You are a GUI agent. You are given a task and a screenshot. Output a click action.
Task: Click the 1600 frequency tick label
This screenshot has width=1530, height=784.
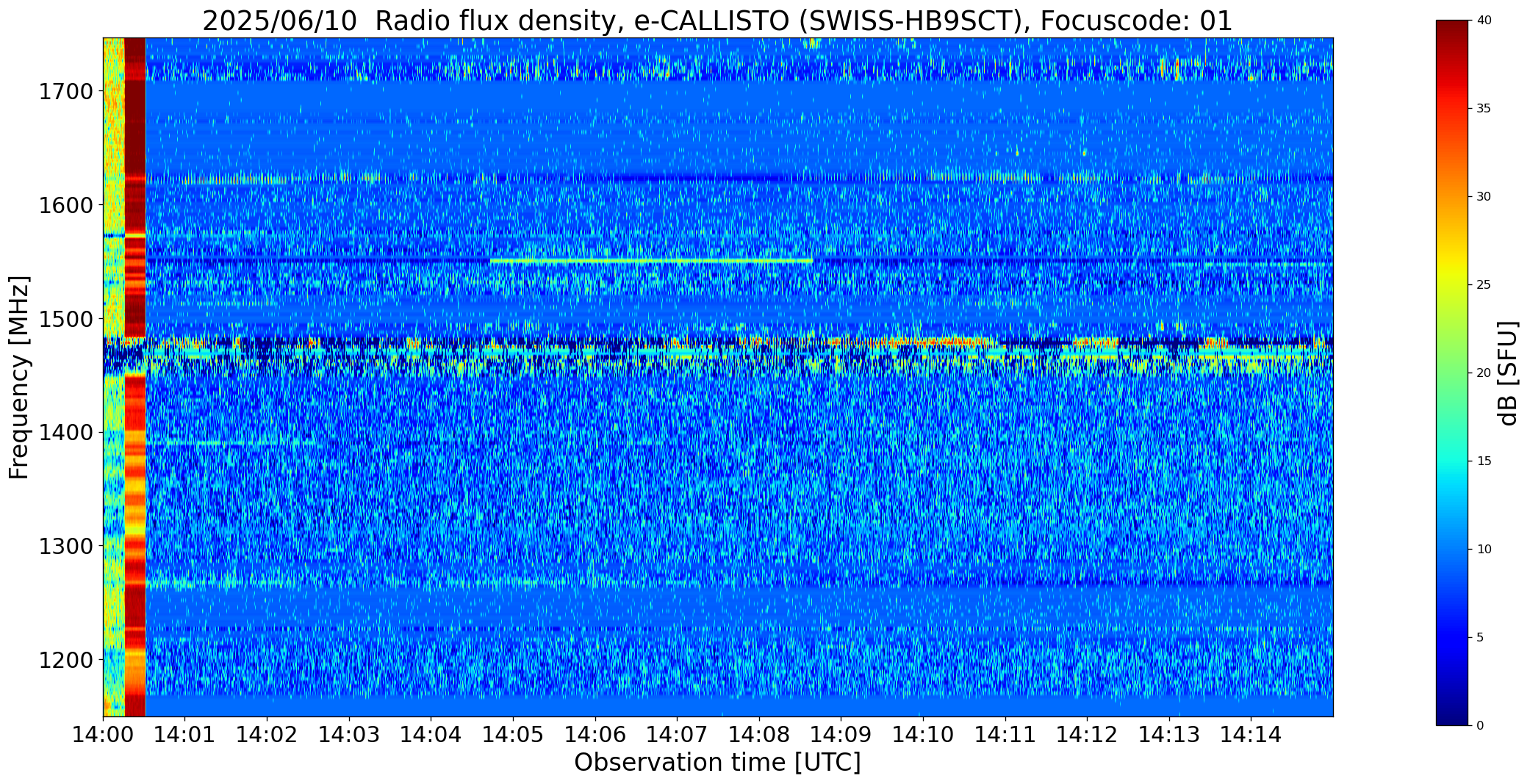click(65, 205)
